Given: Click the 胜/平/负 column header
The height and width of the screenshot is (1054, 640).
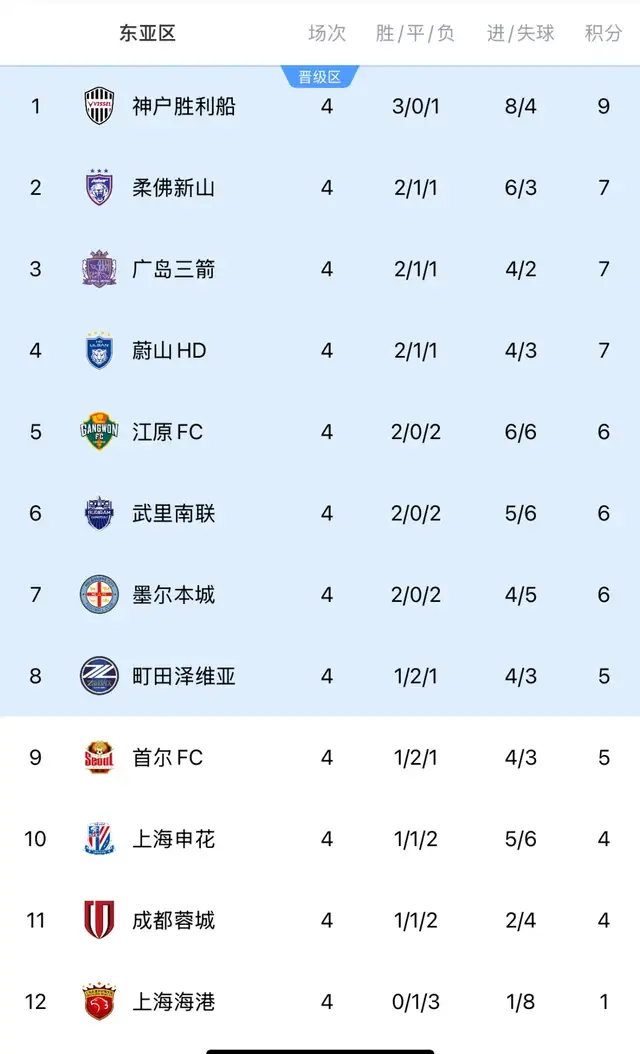Looking at the screenshot, I should pyautogui.click(x=415, y=33).
